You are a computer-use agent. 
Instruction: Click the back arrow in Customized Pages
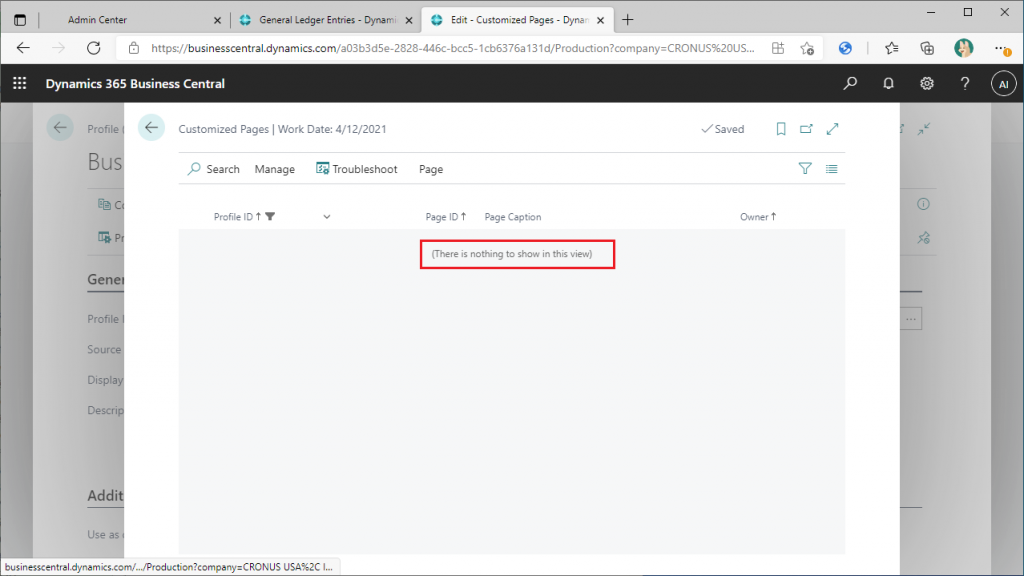coord(151,128)
